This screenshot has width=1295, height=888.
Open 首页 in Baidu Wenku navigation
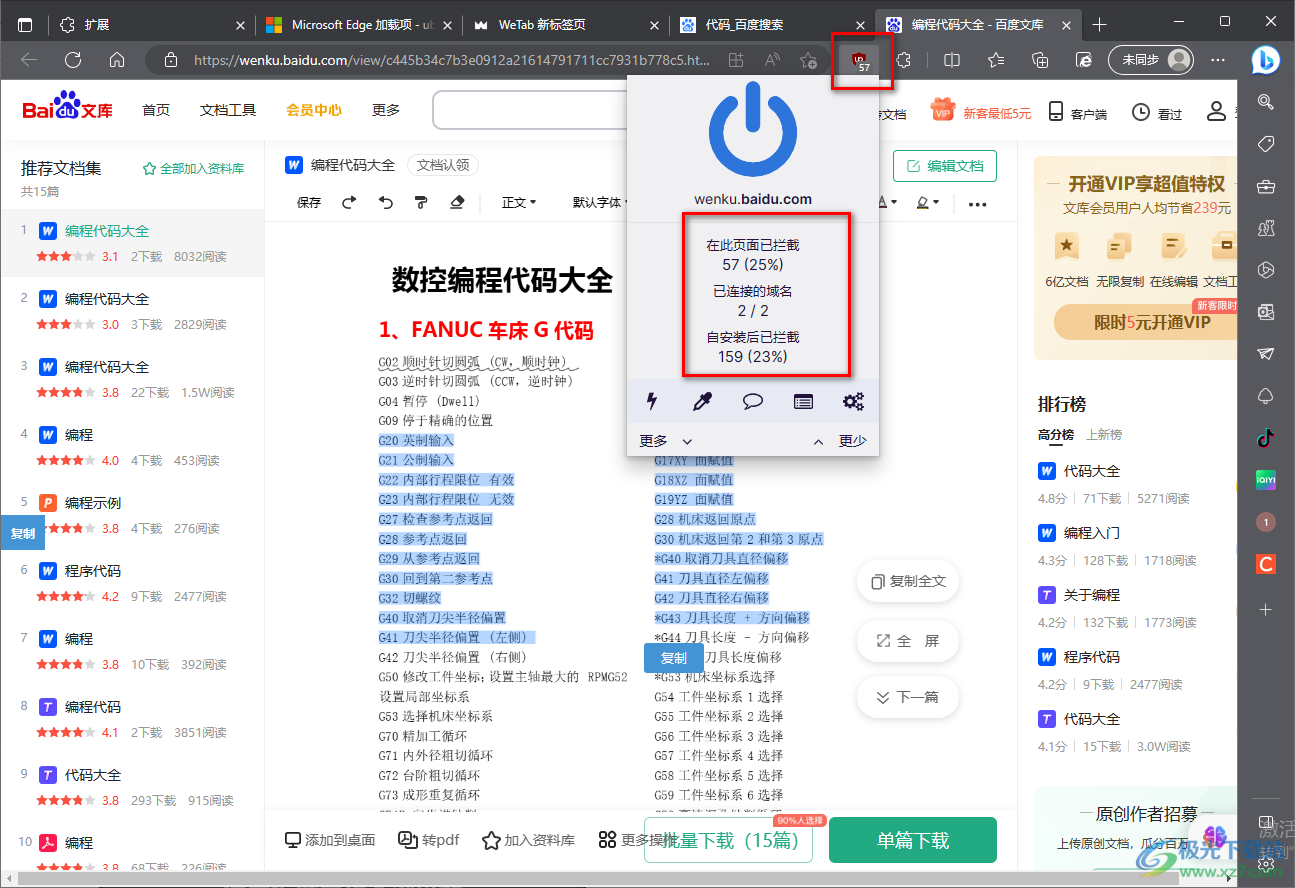point(156,111)
